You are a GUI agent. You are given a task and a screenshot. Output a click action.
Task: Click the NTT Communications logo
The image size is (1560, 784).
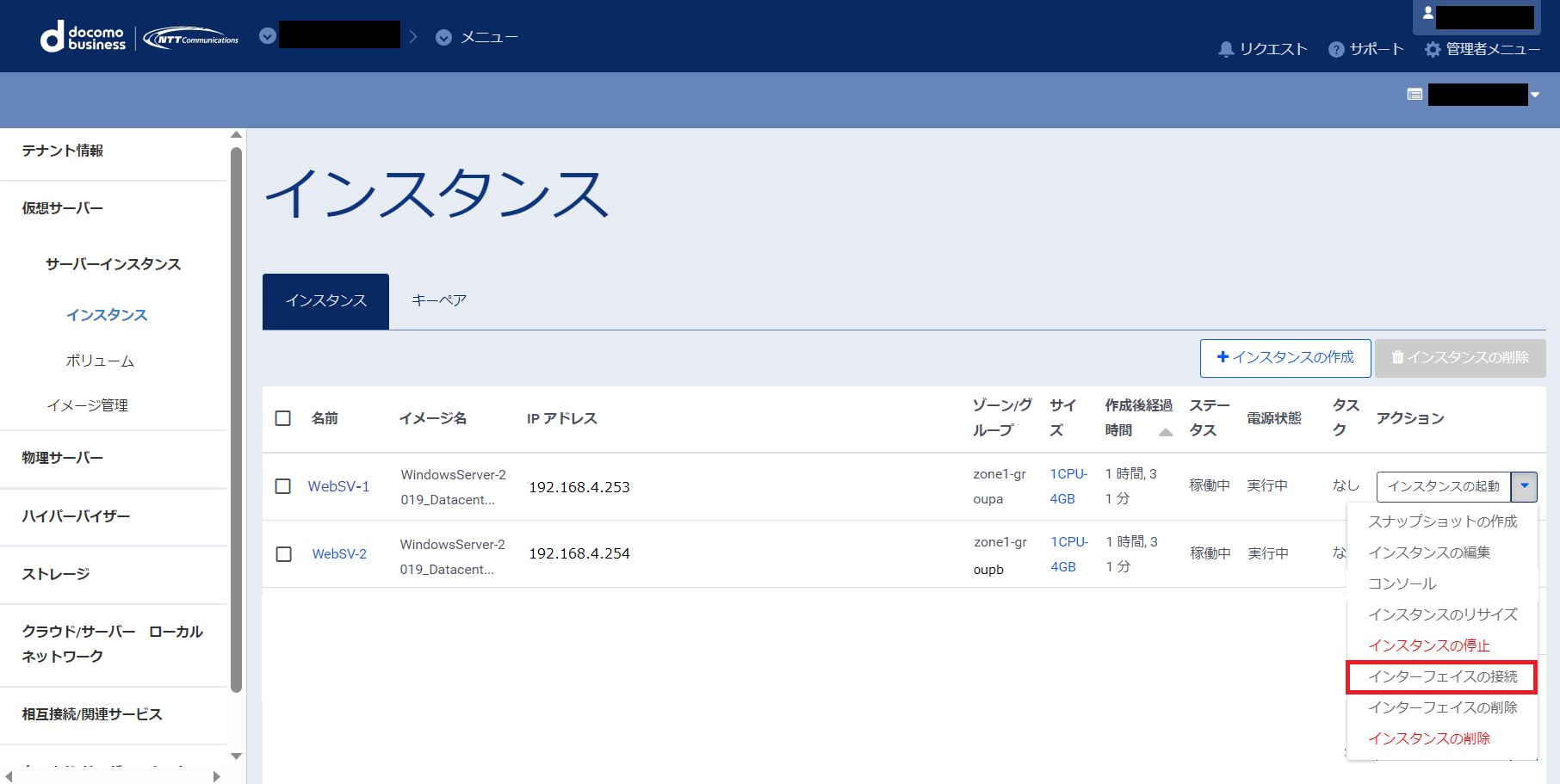(191, 39)
